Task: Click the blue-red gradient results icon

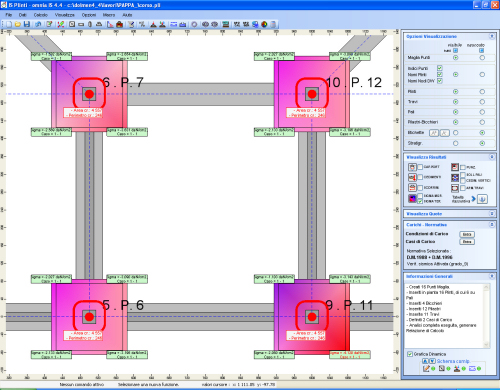Action: click(412, 198)
